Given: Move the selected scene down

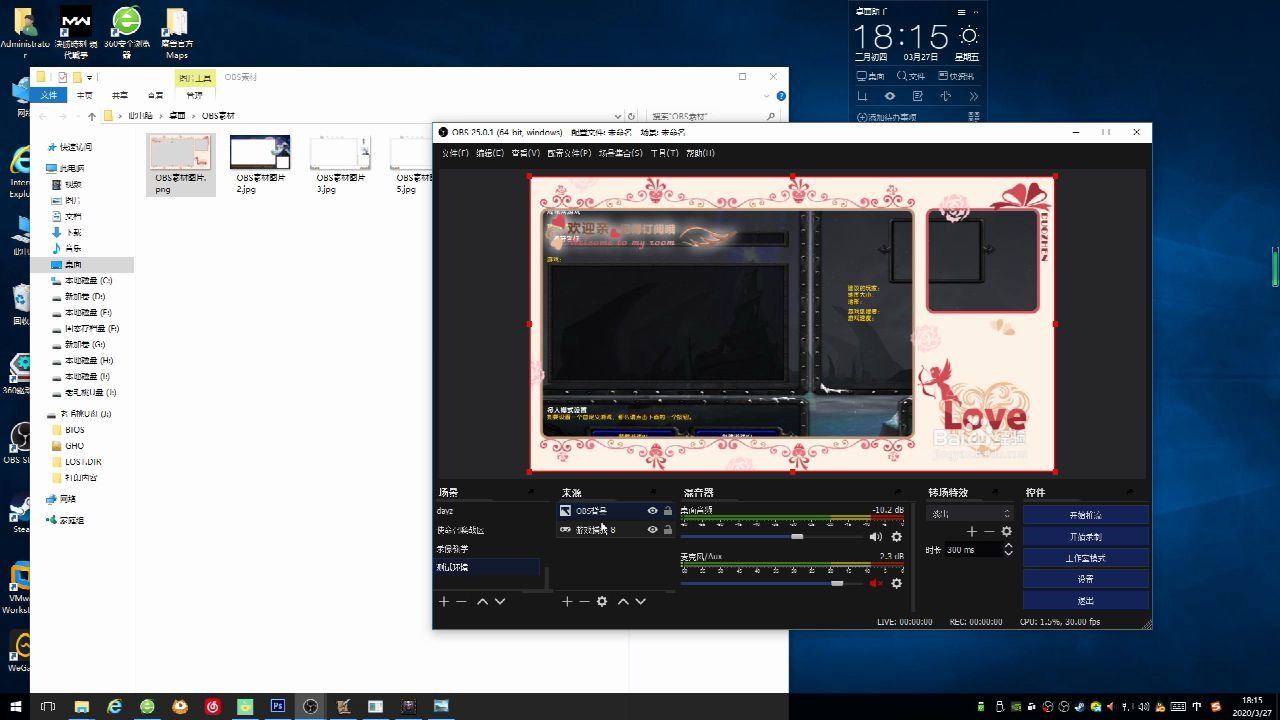Looking at the screenshot, I should pyautogui.click(x=500, y=601).
